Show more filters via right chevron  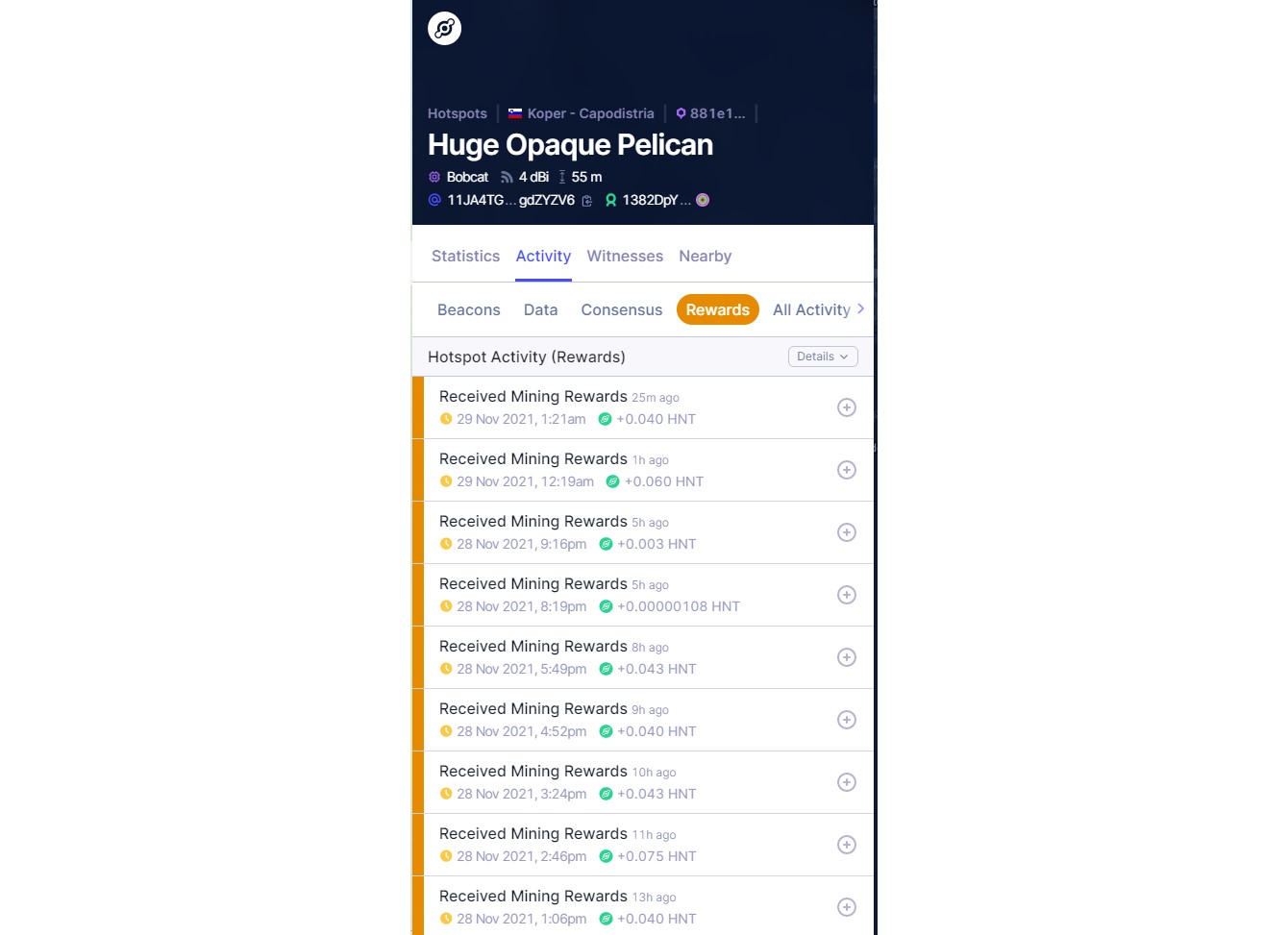pyautogui.click(x=861, y=308)
